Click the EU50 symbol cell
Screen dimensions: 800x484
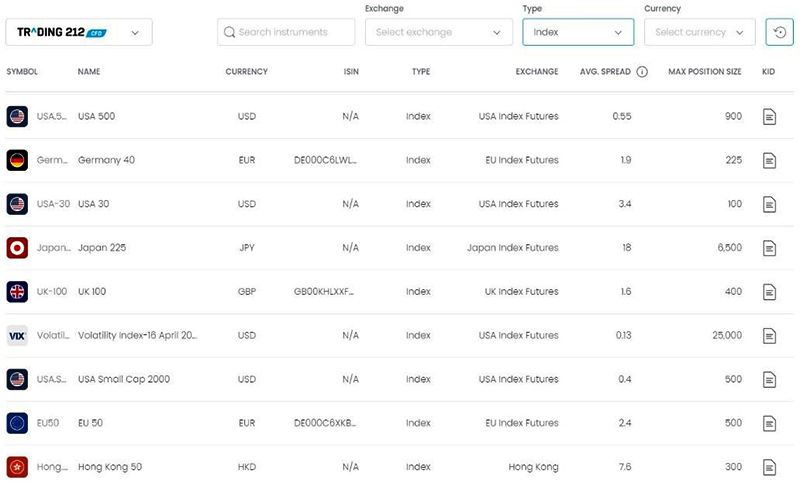coord(48,423)
